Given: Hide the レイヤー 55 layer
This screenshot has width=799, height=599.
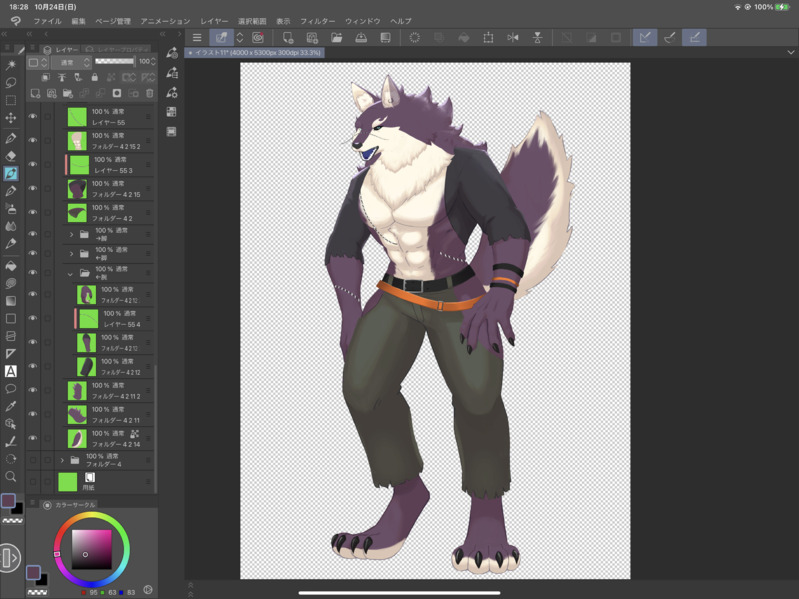Looking at the screenshot, I should (x=33, y=117).
